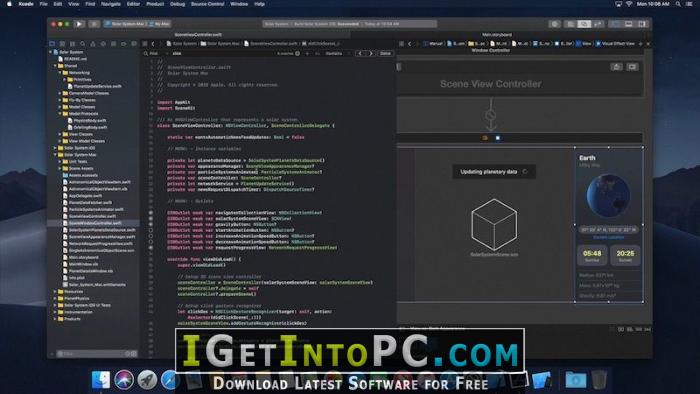700x394 pixels.
Task: Toggle the Navigator panel visibility
Action: click(x=616, y=24)
